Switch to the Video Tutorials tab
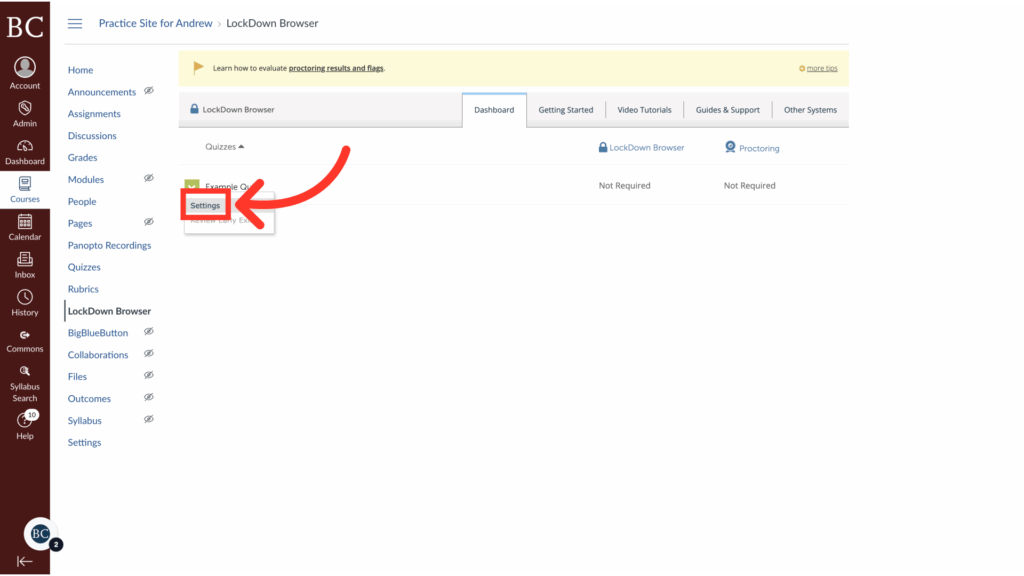The height and width of the screenshot is (576, 1024). pos(645,110)
